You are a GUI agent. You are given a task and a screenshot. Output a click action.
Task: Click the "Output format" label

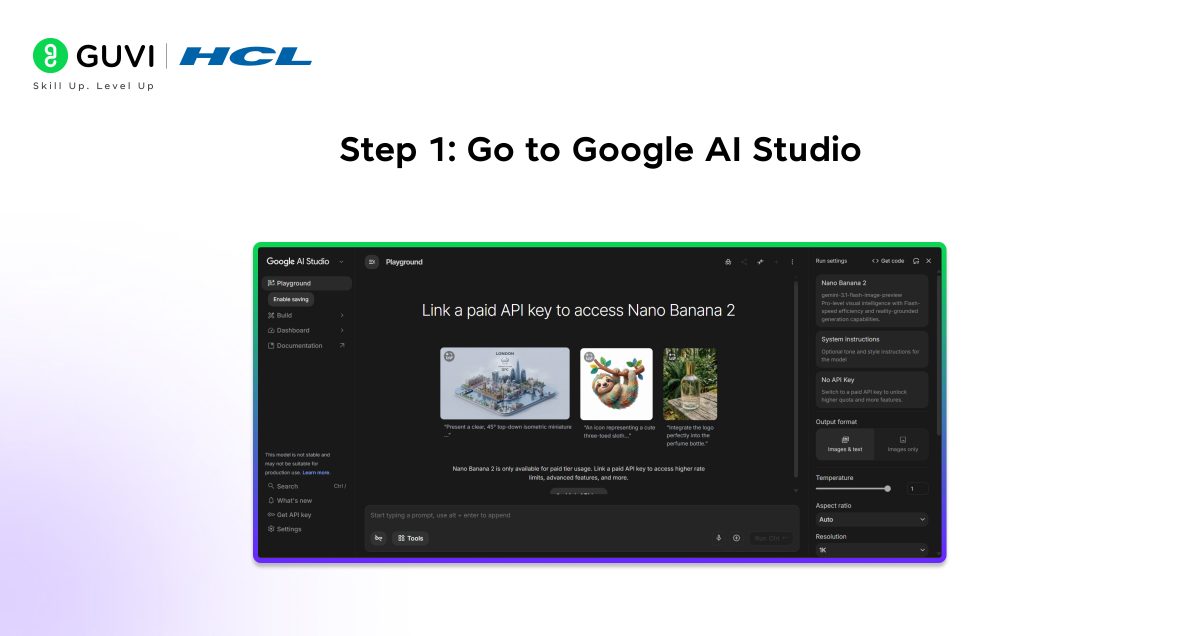[835, 421]
